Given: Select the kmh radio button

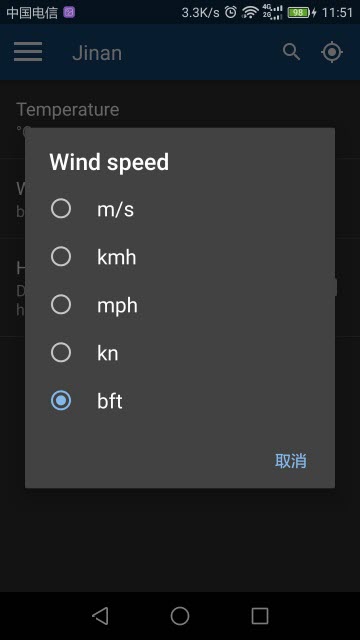Looking at the screenshot, I should (x=61, y=257).
